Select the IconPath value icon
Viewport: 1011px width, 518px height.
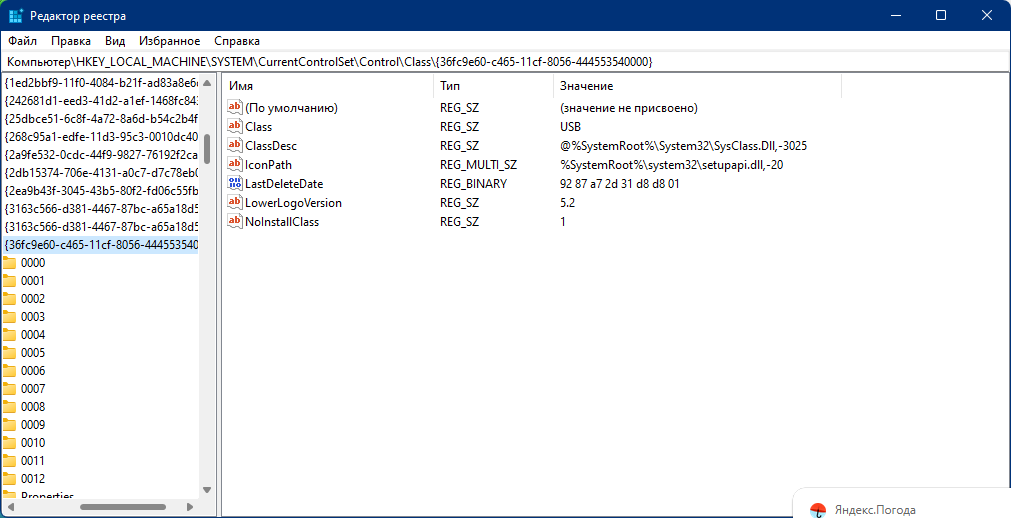235,165
